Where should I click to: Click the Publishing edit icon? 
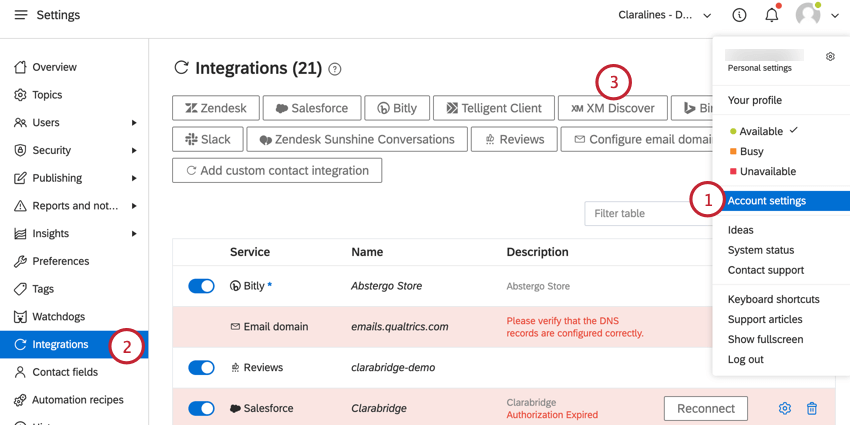pos(20,178)
